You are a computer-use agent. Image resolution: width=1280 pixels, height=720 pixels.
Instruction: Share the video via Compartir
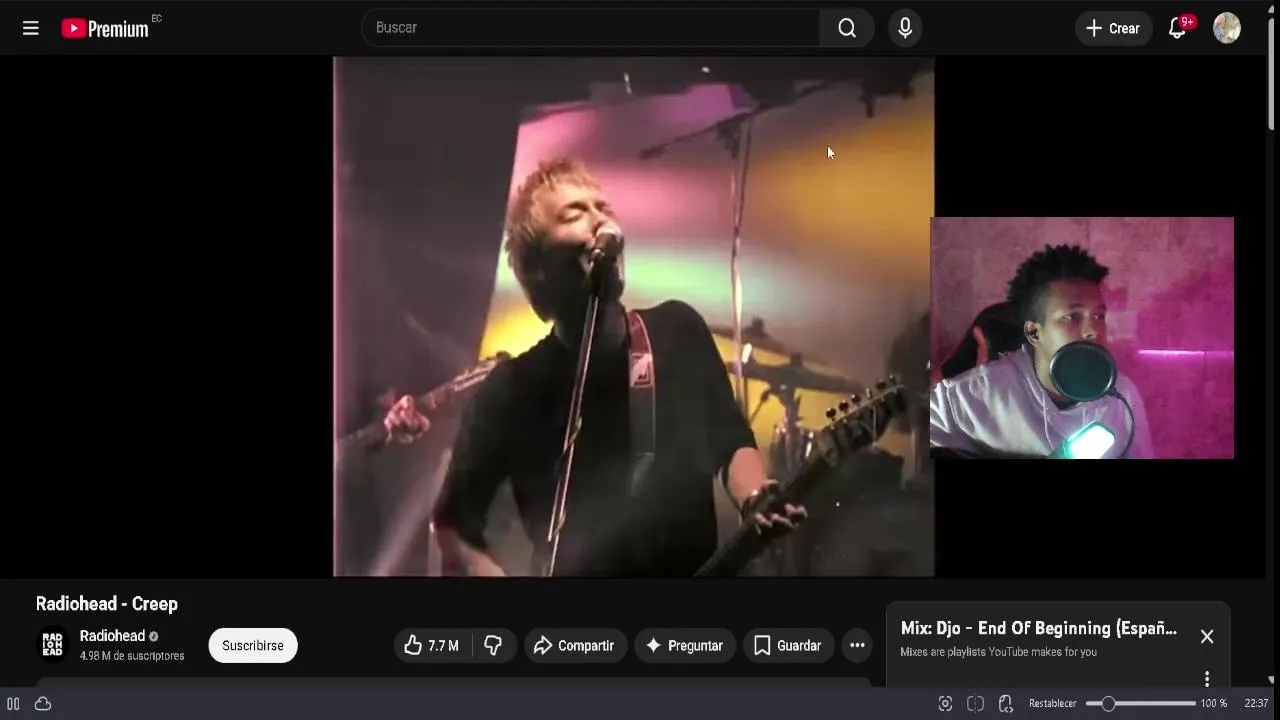575,646
